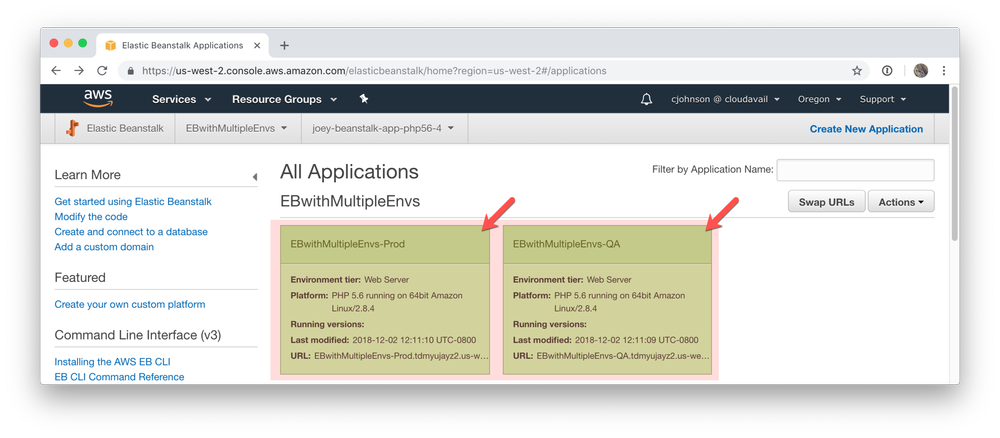Open the Modify the code link
1000x438 pixels.
click(91, 217)
